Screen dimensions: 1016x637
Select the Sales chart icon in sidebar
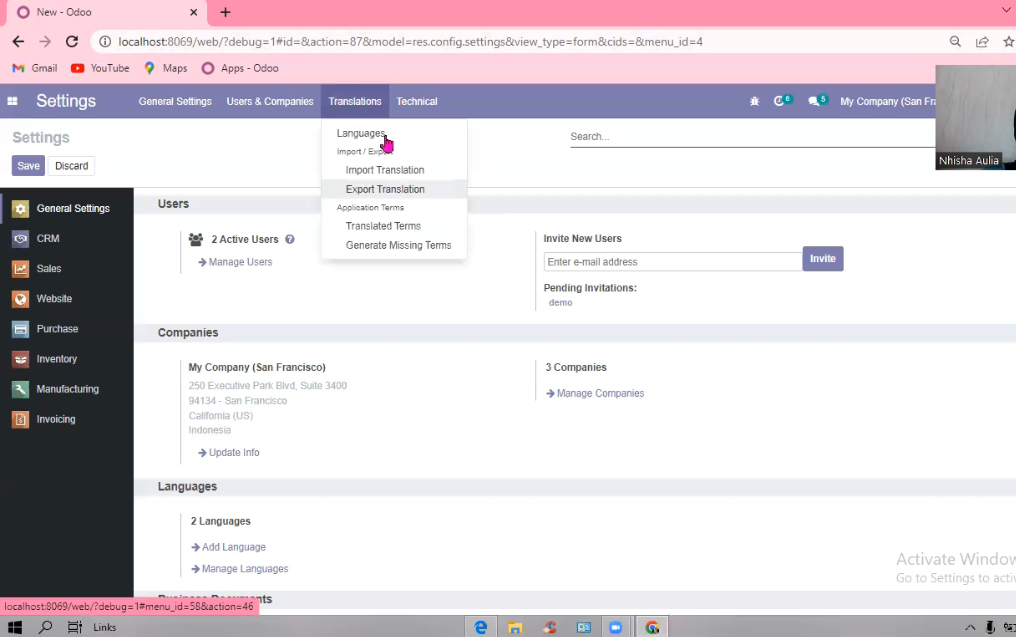click(x=21, y=268)
